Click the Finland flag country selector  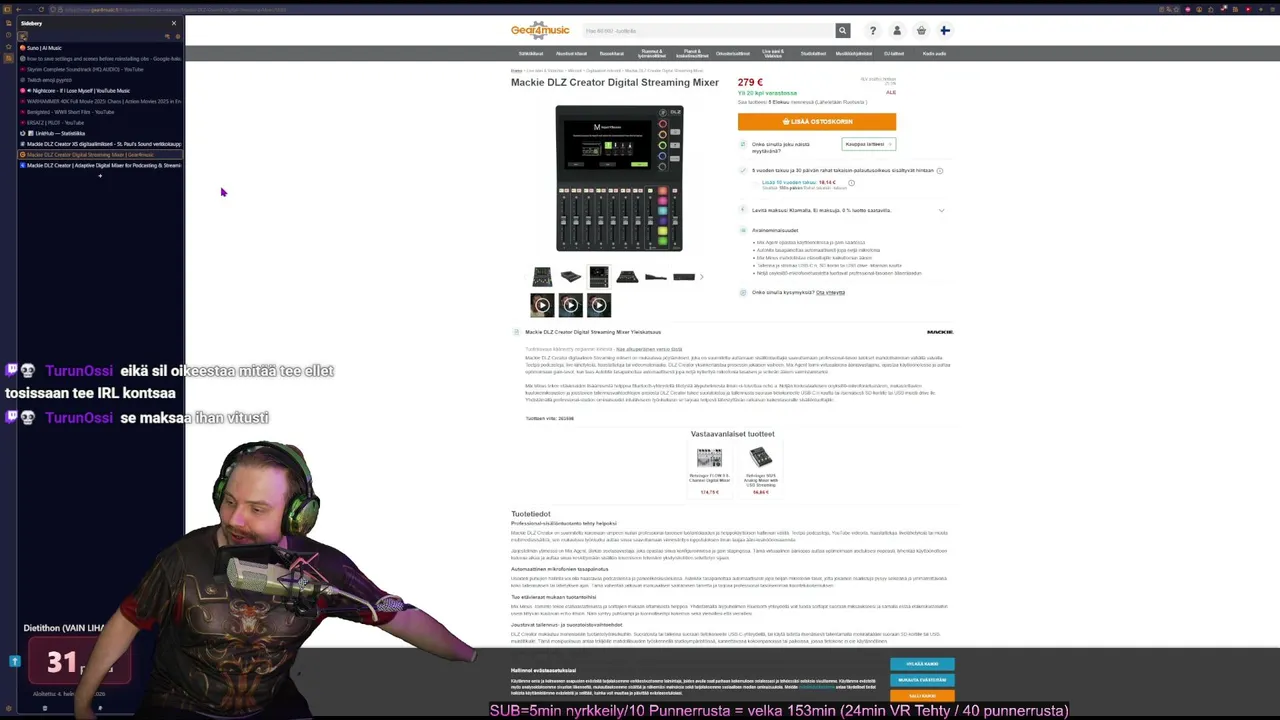pyautogui.click(x=945, y=31)
